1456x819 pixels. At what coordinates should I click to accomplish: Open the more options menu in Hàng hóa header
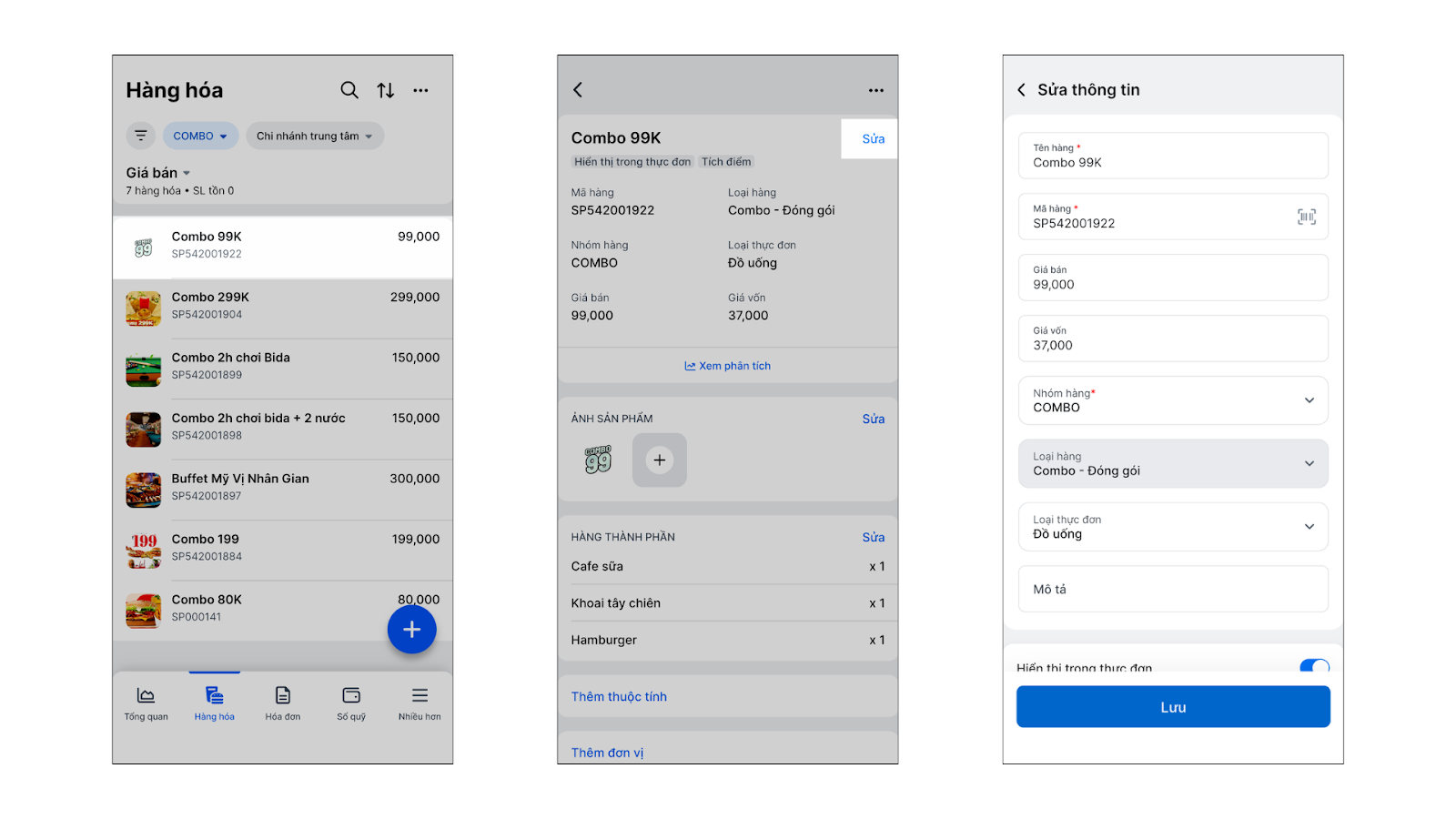tap(420, 90)
